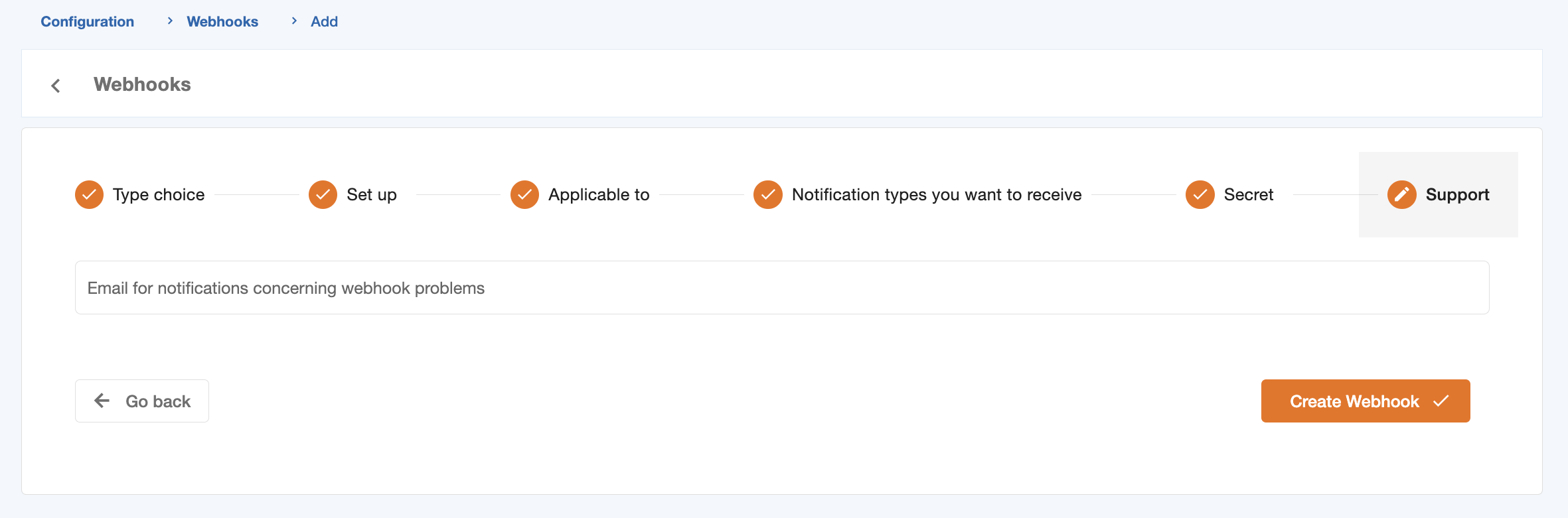Navigate to Webhooks in the breadcrumb

click(x=222, y=21)
